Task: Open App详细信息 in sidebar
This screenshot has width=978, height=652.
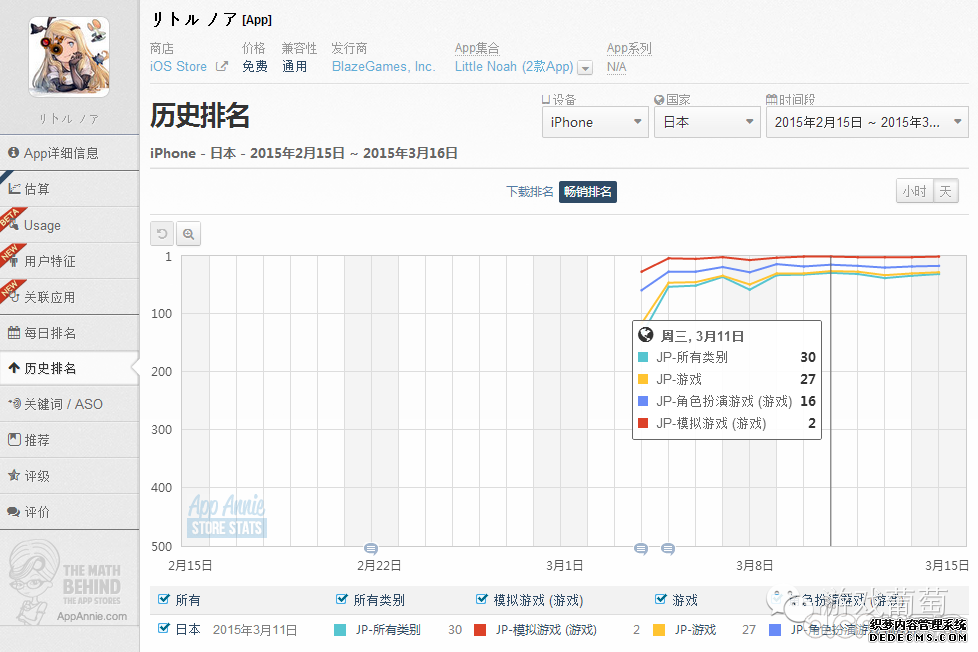Action: pyautogui.click(x=69, y=153)
